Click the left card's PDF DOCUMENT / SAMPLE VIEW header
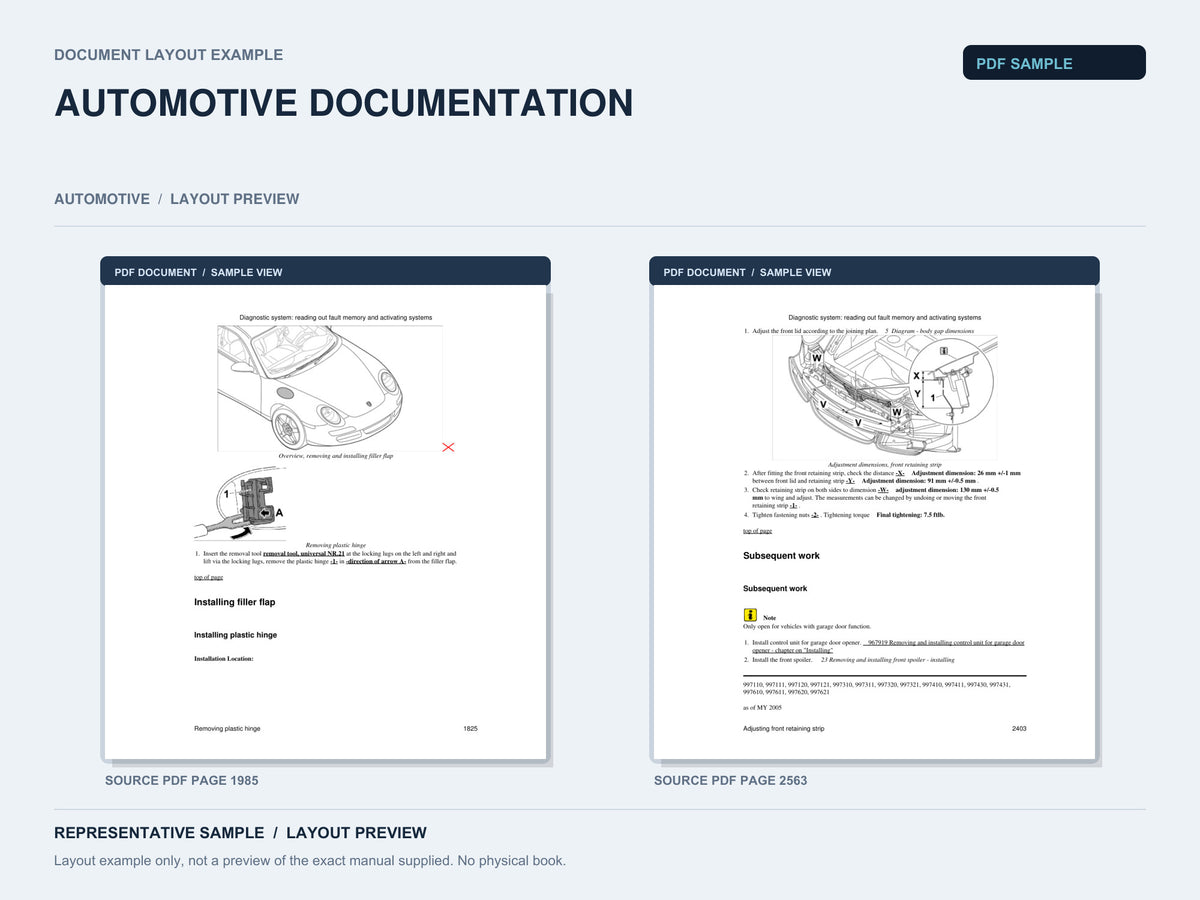 tap(325, 272)
